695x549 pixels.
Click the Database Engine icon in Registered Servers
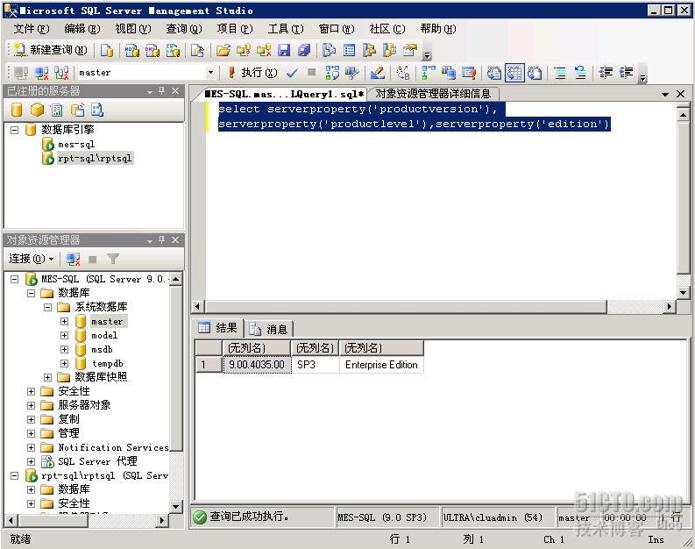click(x=16, y=110)
